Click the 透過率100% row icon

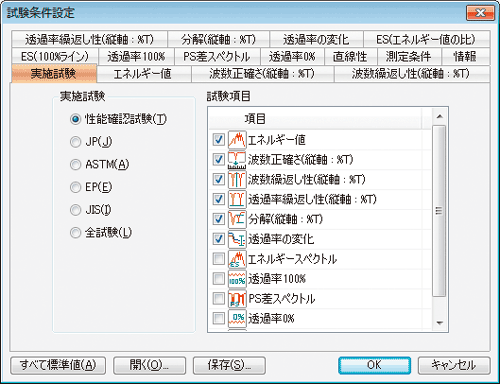[x=237, y=279]
